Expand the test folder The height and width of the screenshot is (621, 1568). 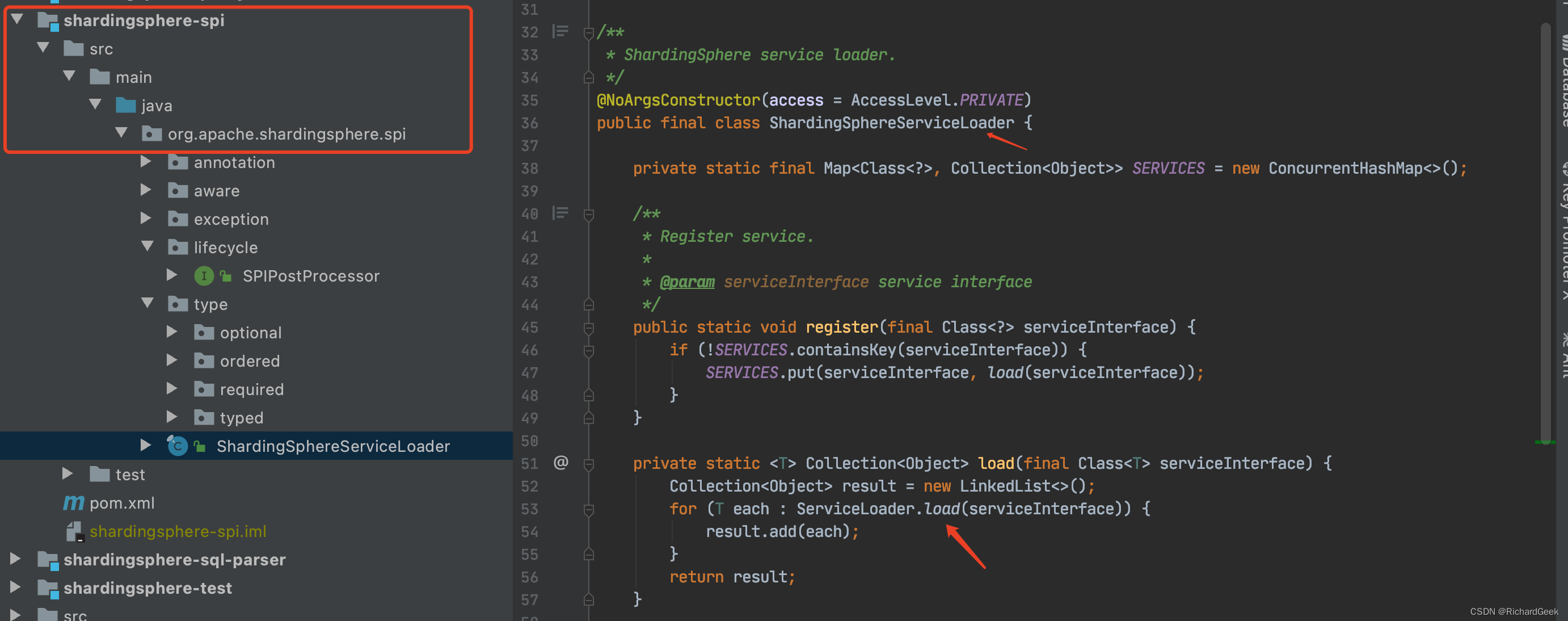coord(68,473)
